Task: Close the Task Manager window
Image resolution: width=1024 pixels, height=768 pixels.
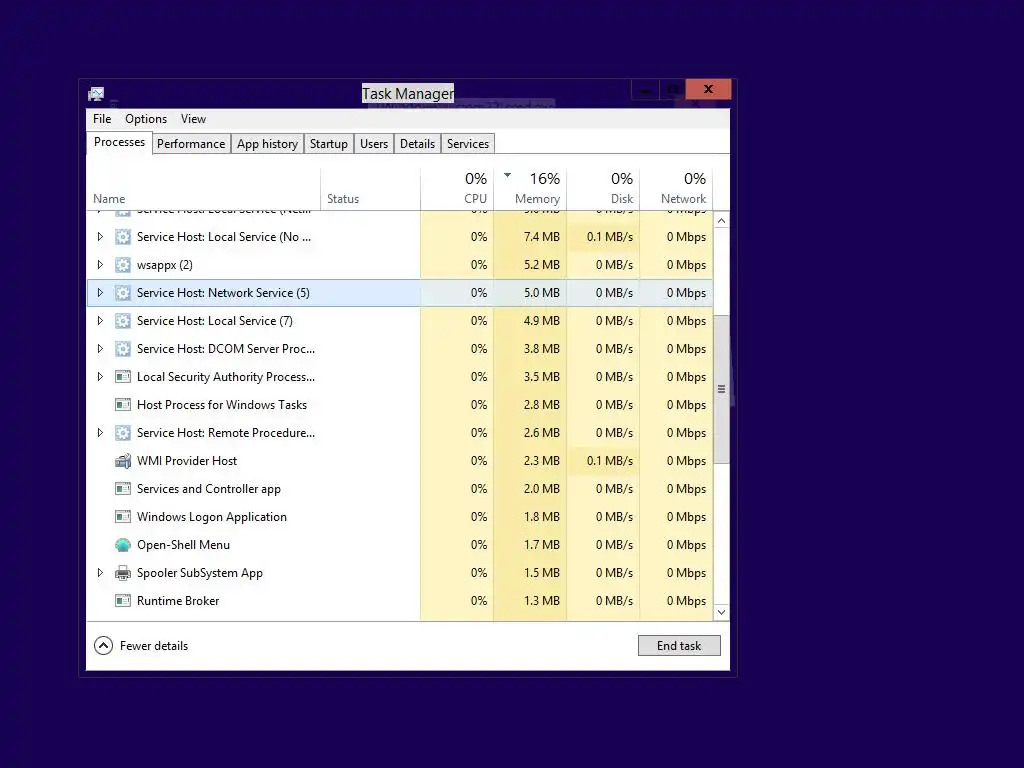Action: click(x=709, y=89)
